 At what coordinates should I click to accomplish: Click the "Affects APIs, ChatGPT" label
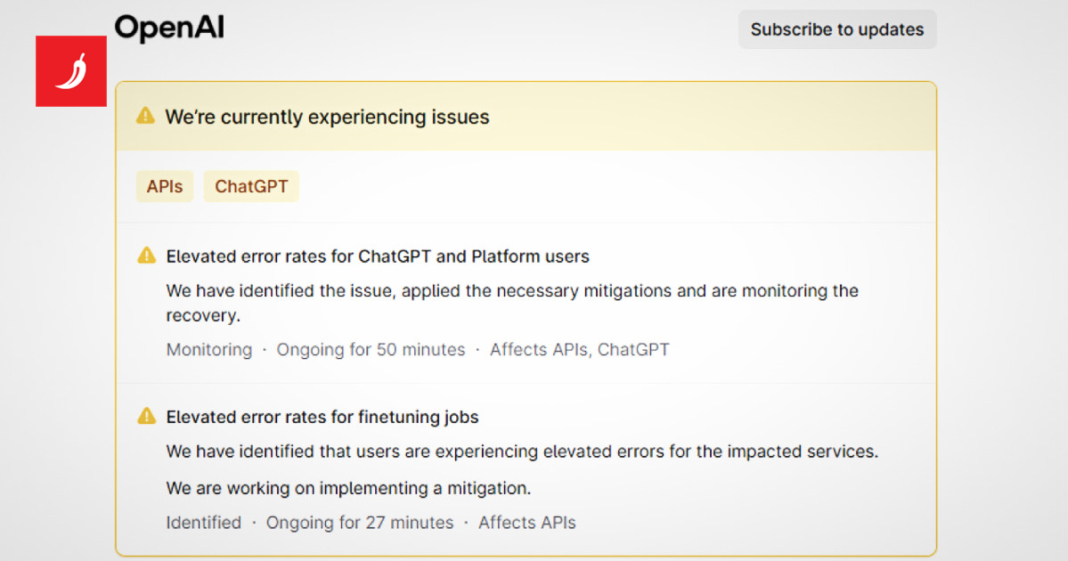(579, 350)
